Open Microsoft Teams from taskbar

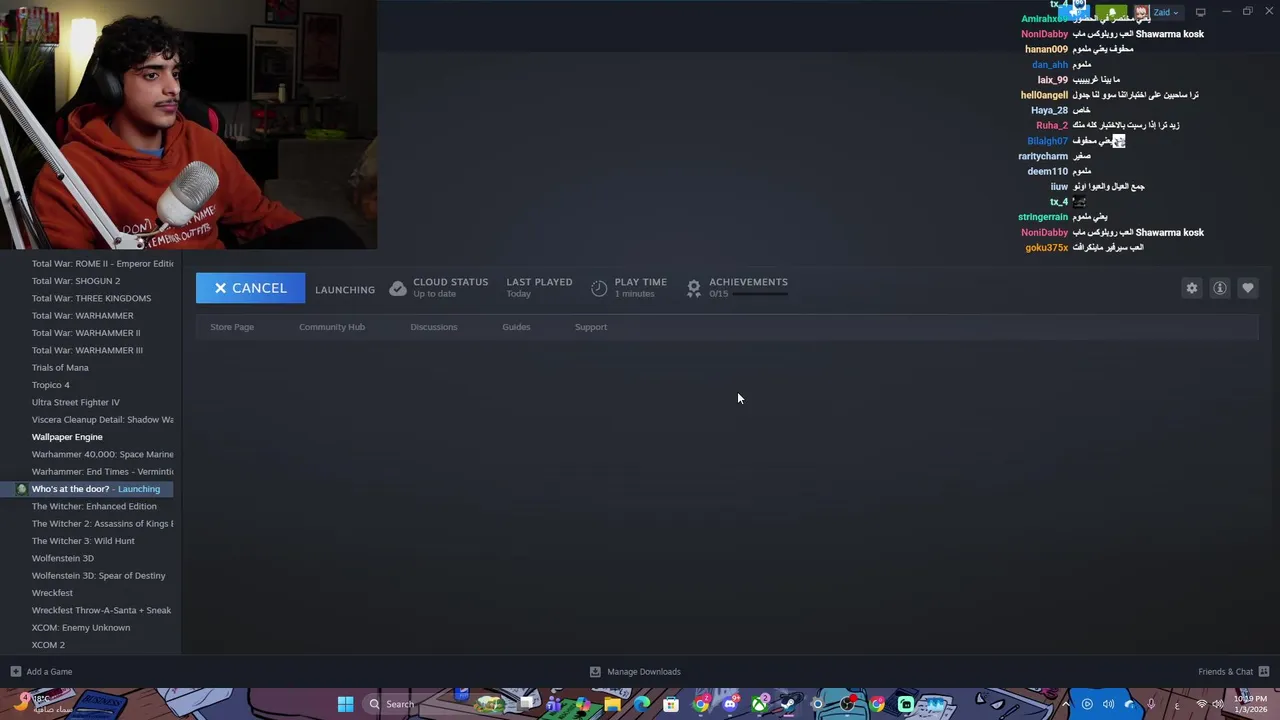553,704
